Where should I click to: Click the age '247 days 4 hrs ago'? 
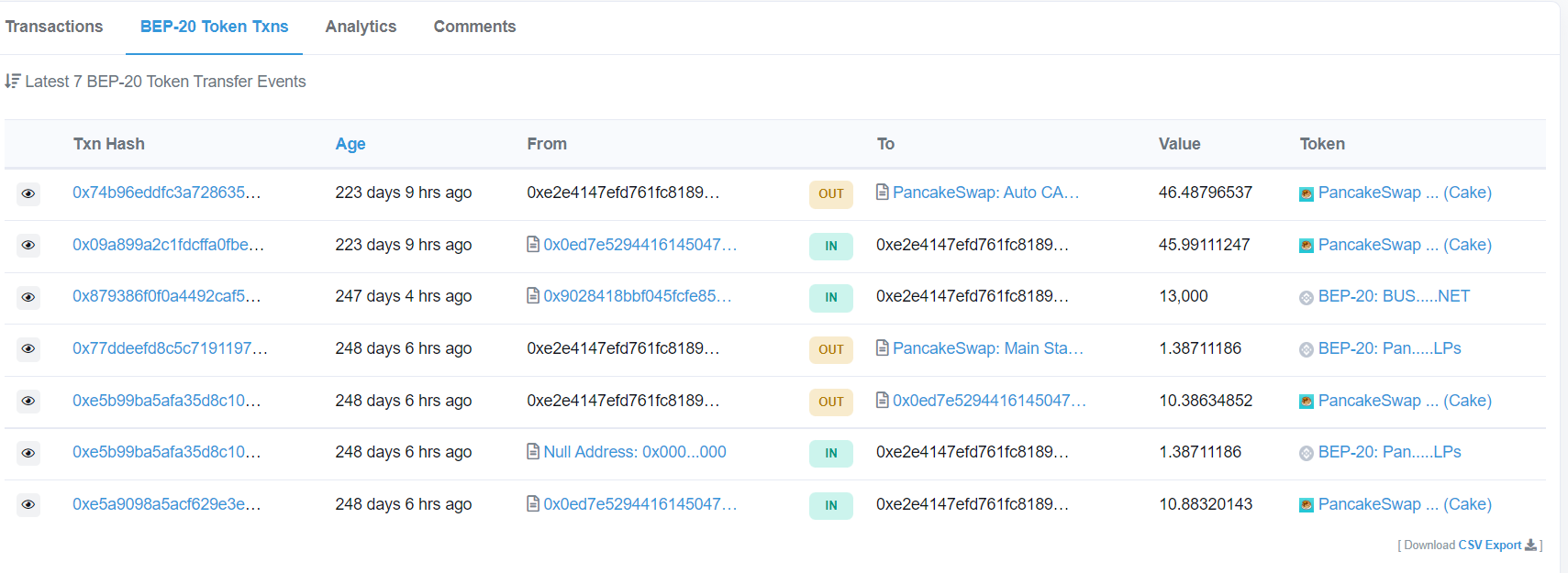(404, 296)
